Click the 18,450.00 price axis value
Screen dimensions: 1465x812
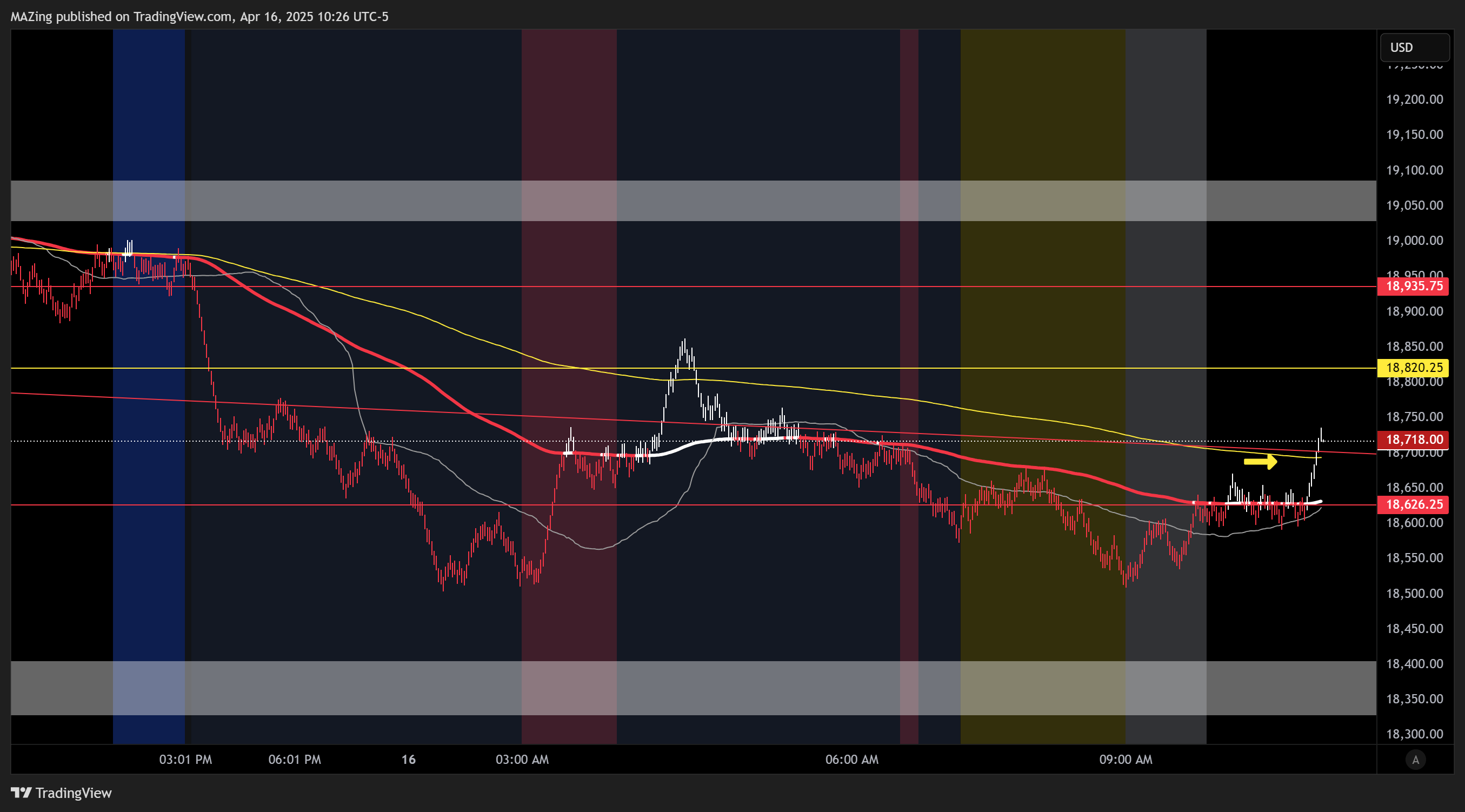tap(1414, 629)
